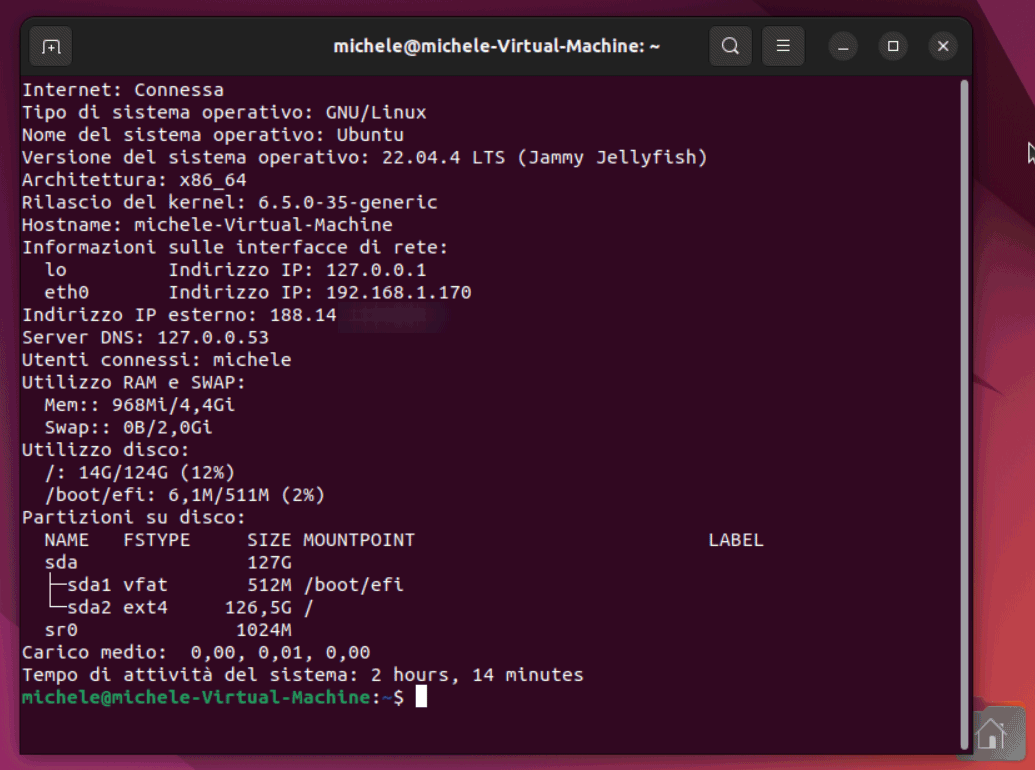
Task: Click the 'sda' disk row with 127G
Action: (x=168, y=562)
